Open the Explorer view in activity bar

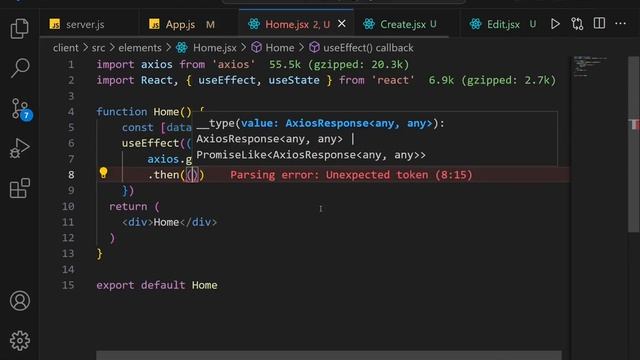(19, 28)
